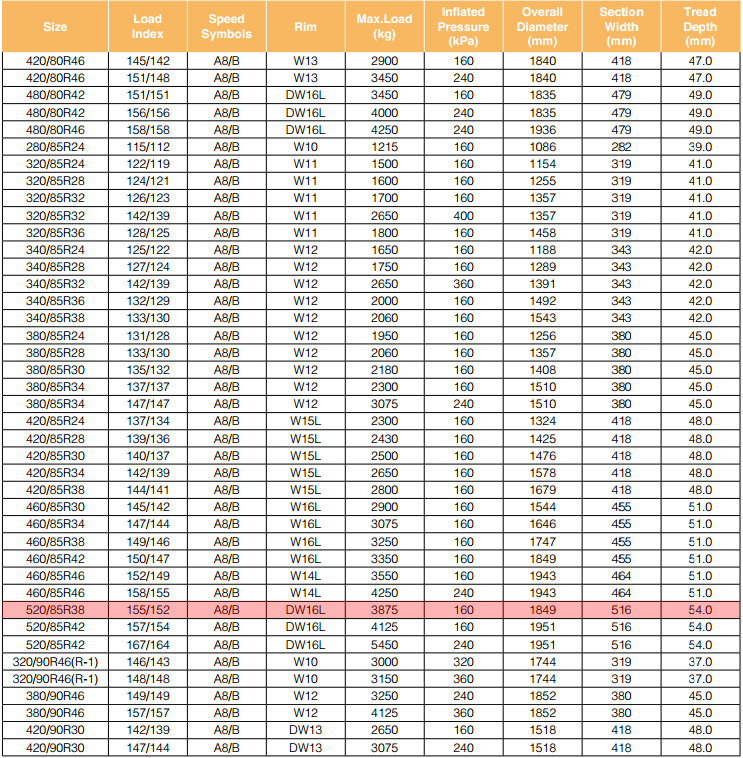Select the Max.Load (kg) column header

coord(384,26)
